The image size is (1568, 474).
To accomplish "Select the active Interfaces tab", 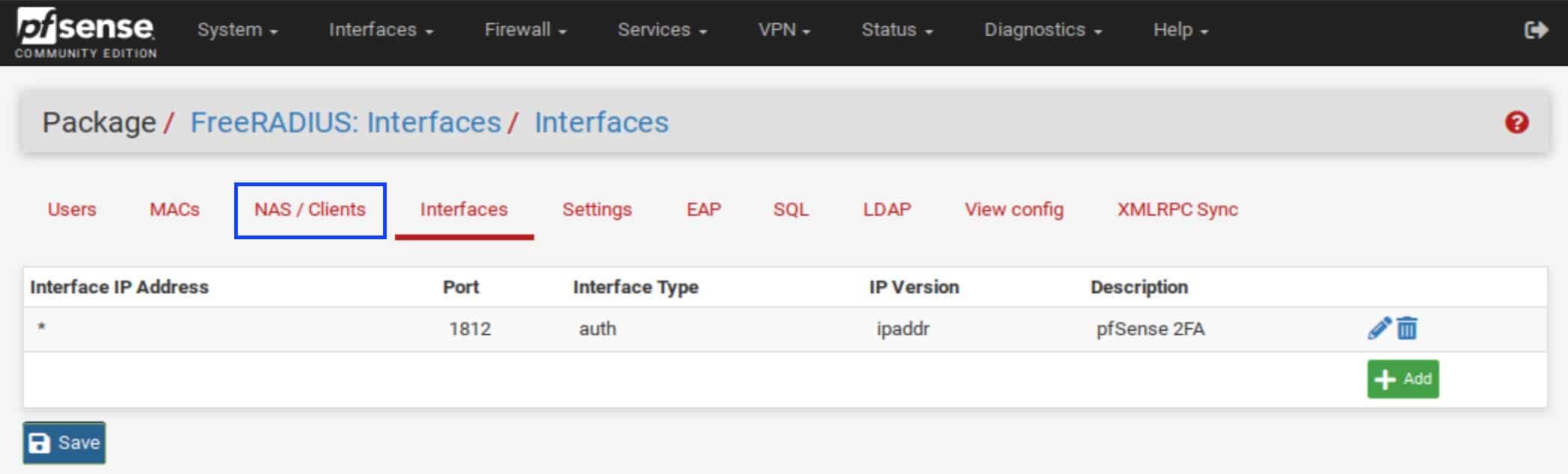I will point(464,209).
